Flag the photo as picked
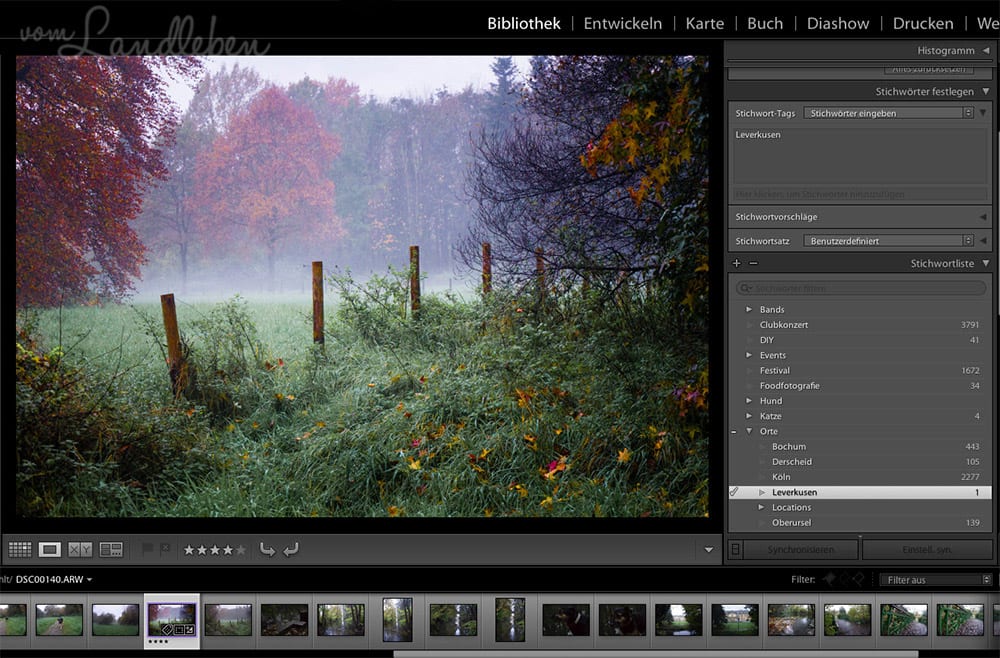The image size is (1000, 658). pyautogui.click(x=147, y=548)
